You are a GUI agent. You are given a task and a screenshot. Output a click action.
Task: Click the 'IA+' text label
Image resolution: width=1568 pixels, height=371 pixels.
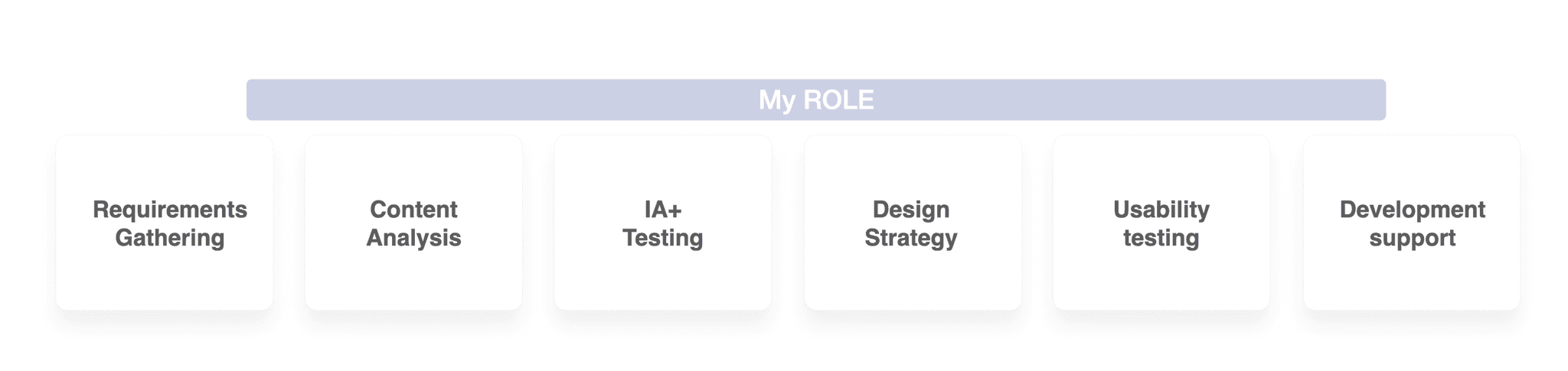[x=662, y=210]
